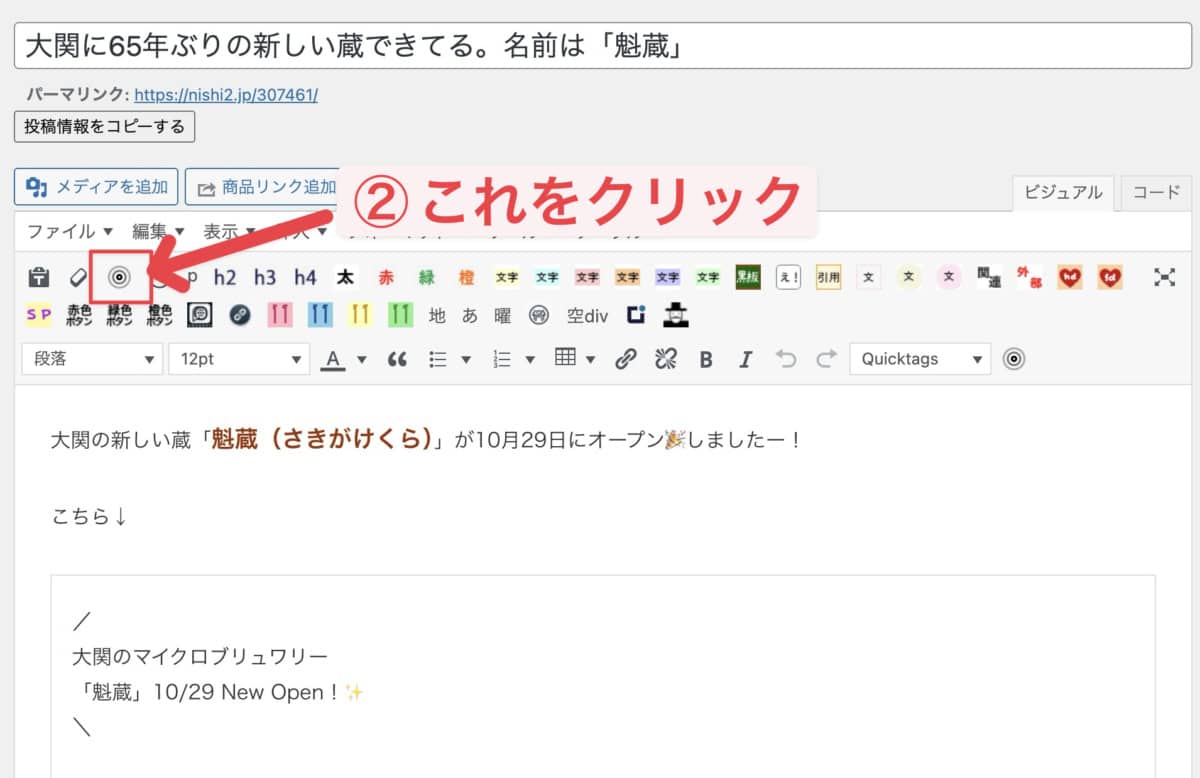
Task: Remove link with broken chain icon
Action: pos(666,359)
